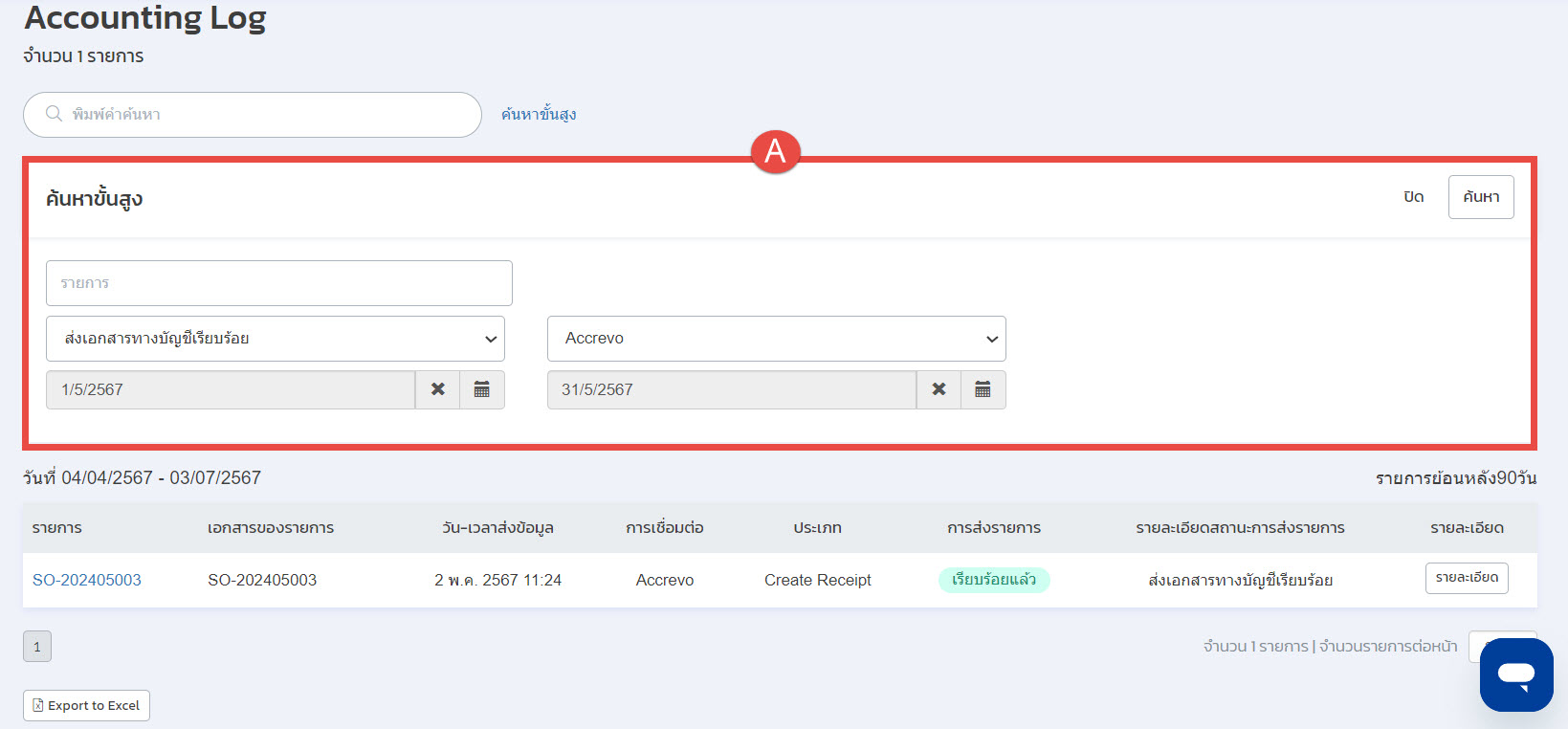This screenshot has width=1568, height=729.
Task: Click the ค้นหาขั้นสูง advanced search link
Action: pyautogui.click(x=539, y=114)
